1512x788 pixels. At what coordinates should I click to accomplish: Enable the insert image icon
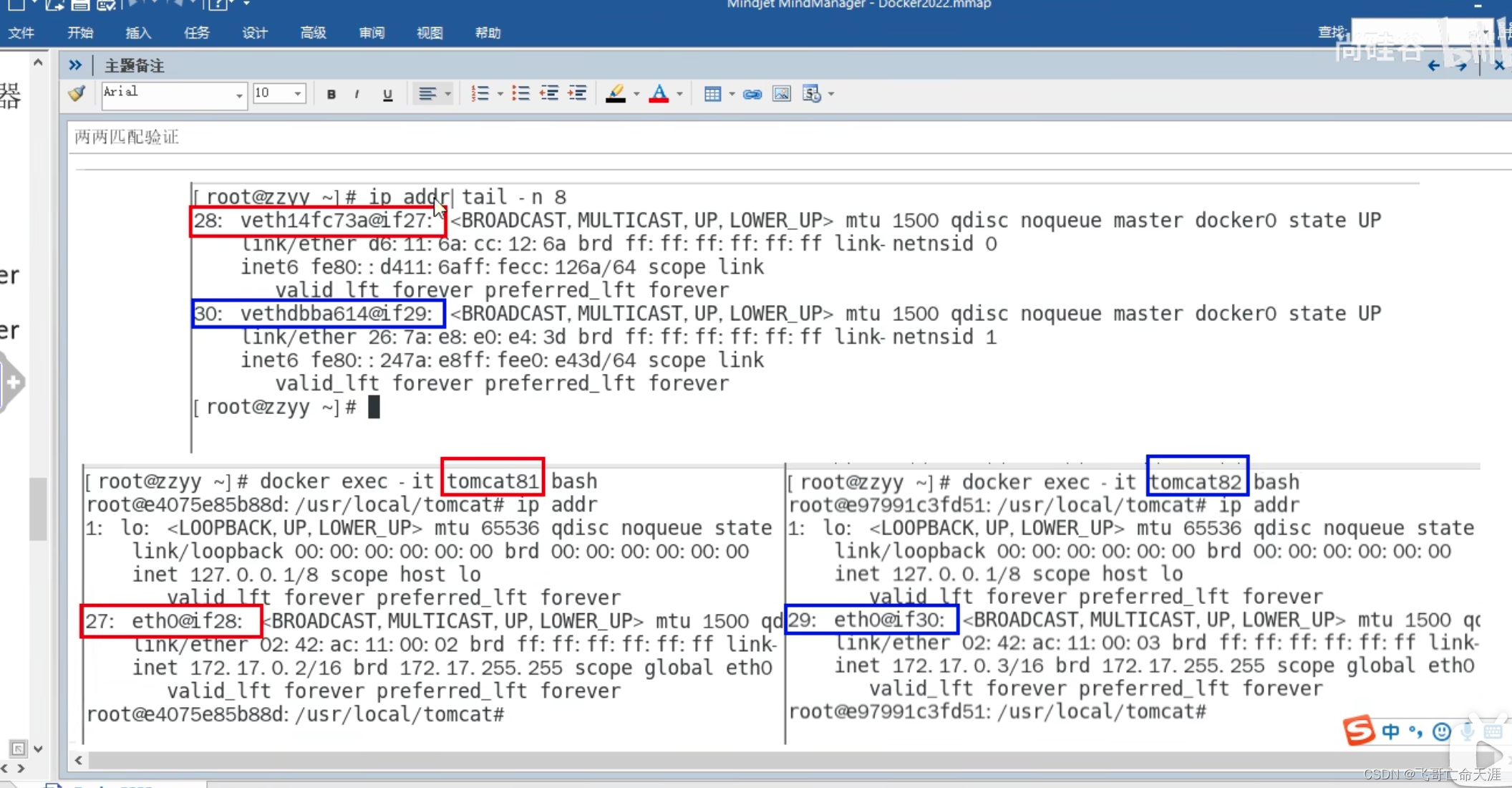point(781,93)
